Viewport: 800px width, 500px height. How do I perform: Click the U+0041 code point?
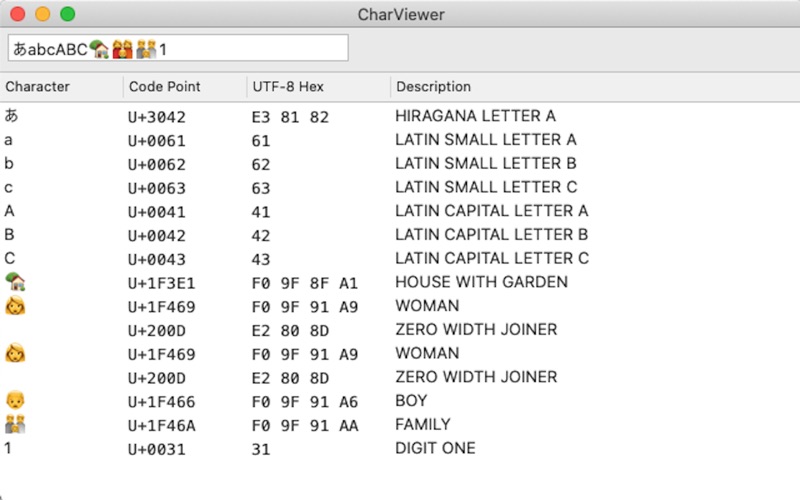click(157, 212)
